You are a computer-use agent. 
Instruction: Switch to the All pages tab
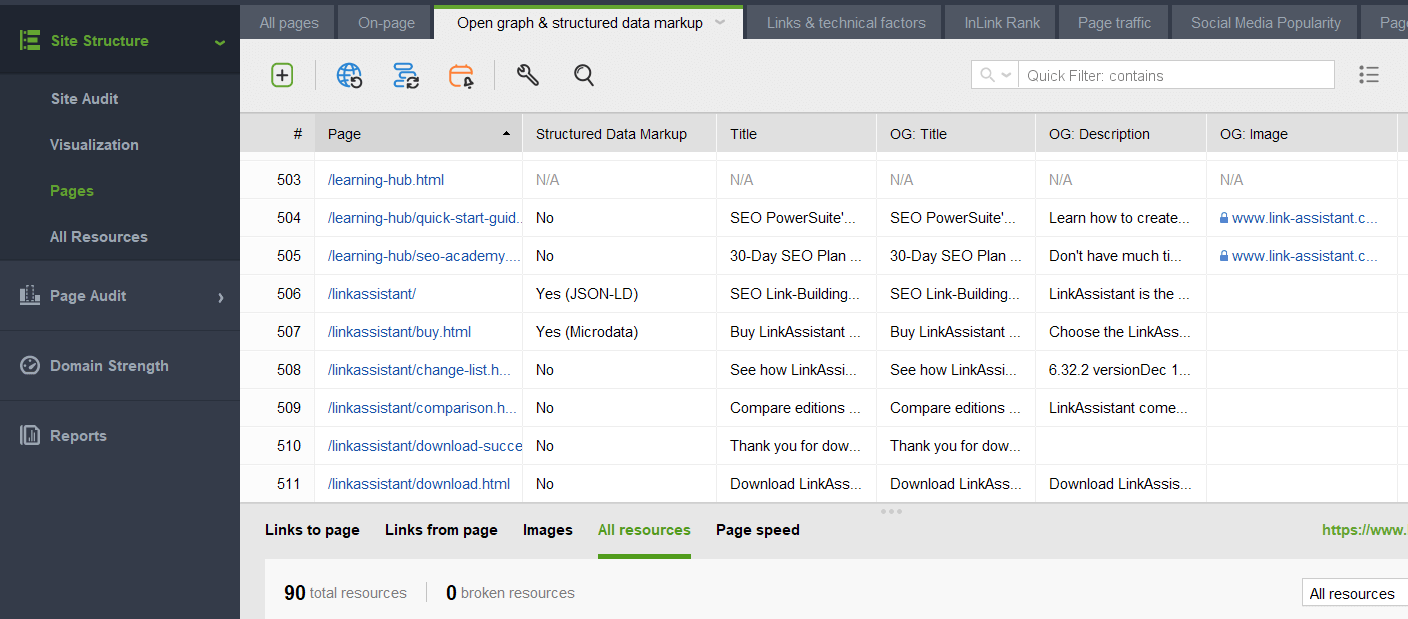pyautogui.click(x=289, y=22)
